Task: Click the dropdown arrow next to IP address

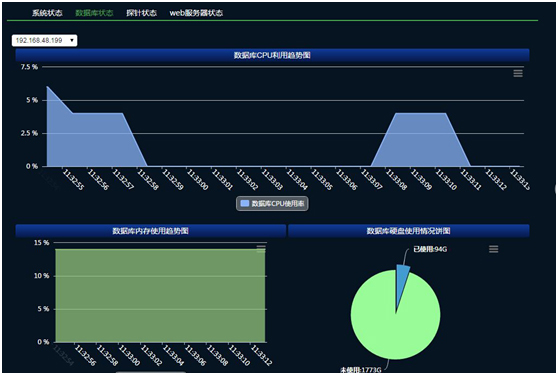Action: 72,41
